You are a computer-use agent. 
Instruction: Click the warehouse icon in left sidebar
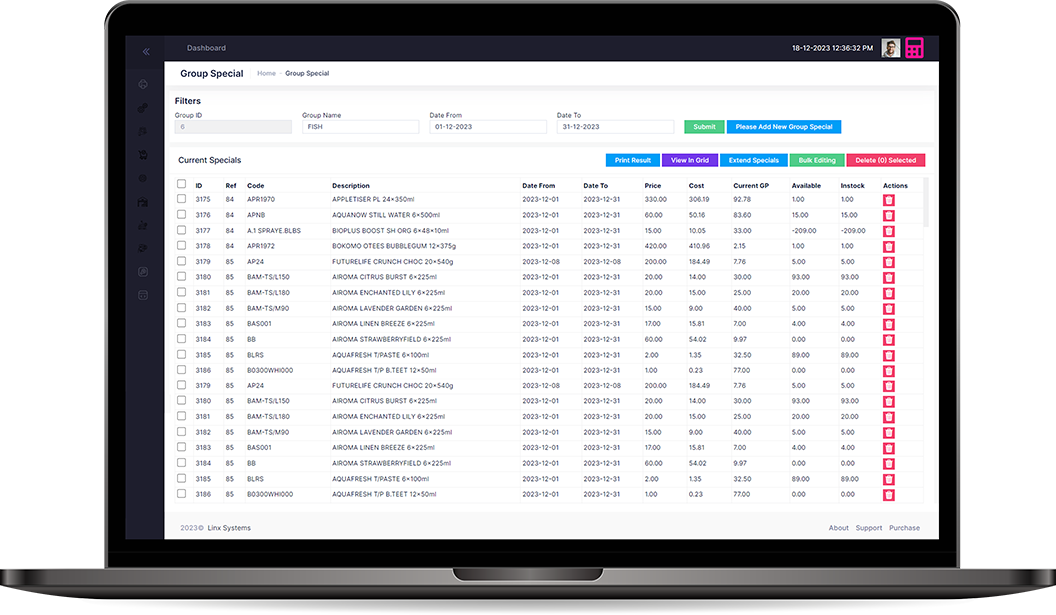(x=143, y=202)
